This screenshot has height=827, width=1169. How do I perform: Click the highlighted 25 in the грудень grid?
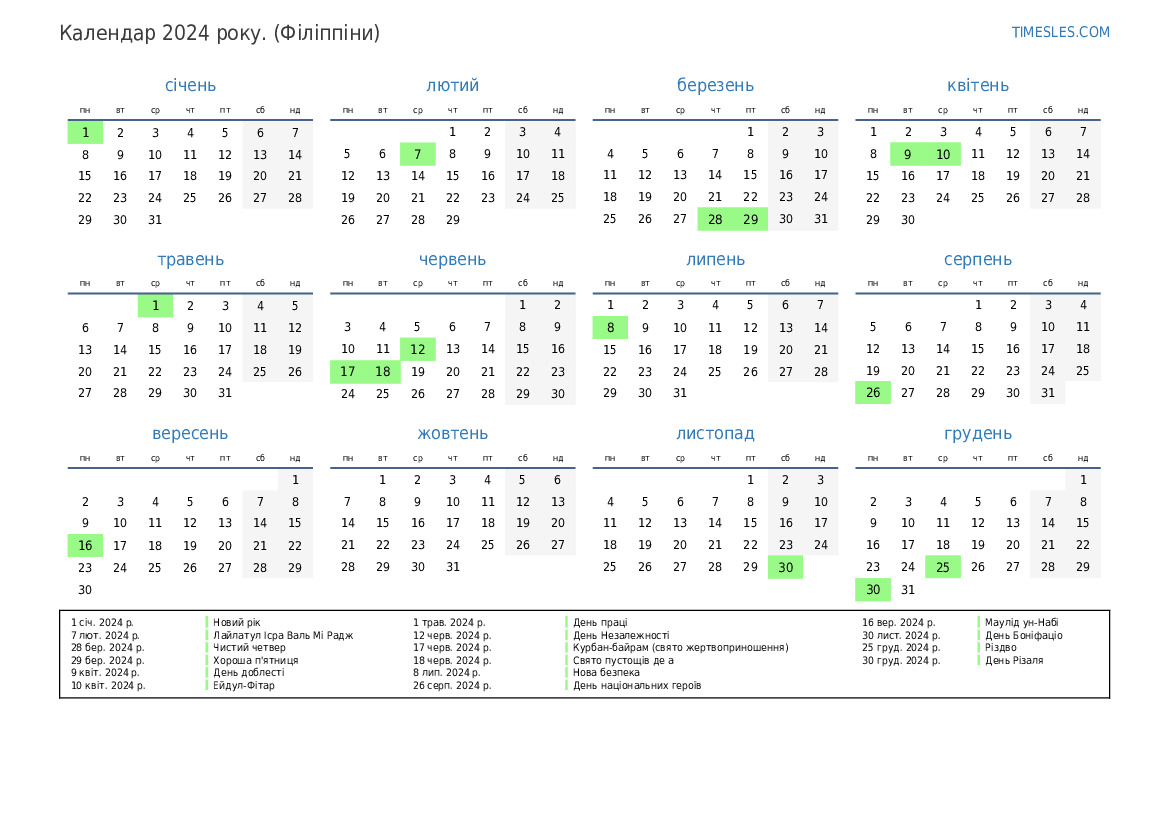pyautogui.click(x=943, y=568)
